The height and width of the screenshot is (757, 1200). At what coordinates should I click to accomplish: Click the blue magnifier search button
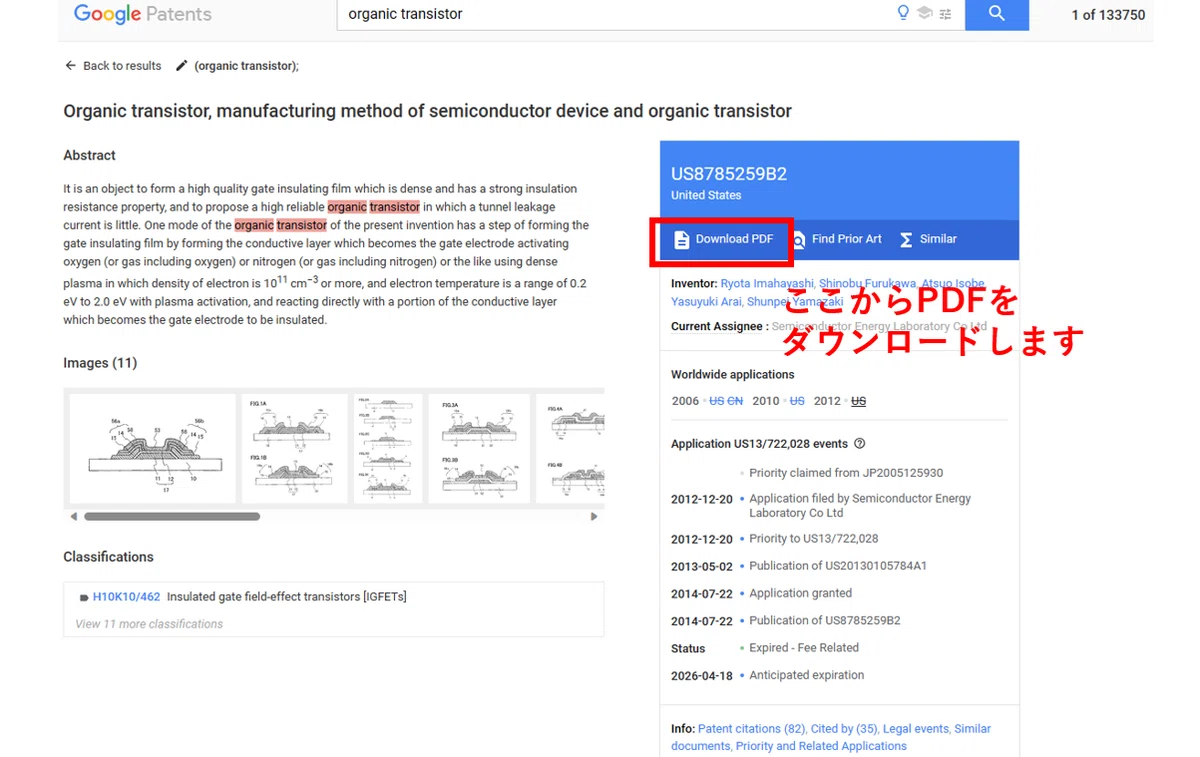pos(997,14)
